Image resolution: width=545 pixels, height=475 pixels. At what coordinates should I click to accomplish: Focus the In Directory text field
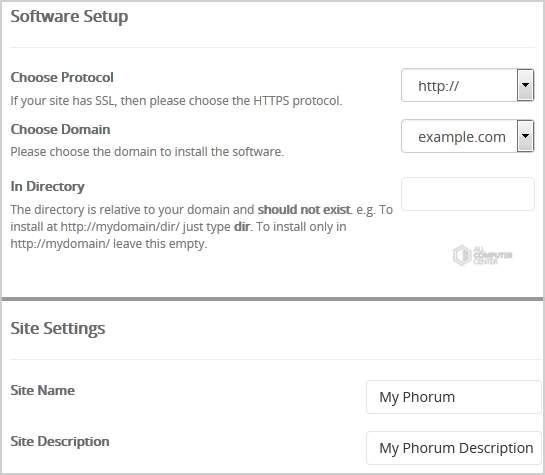468,194
